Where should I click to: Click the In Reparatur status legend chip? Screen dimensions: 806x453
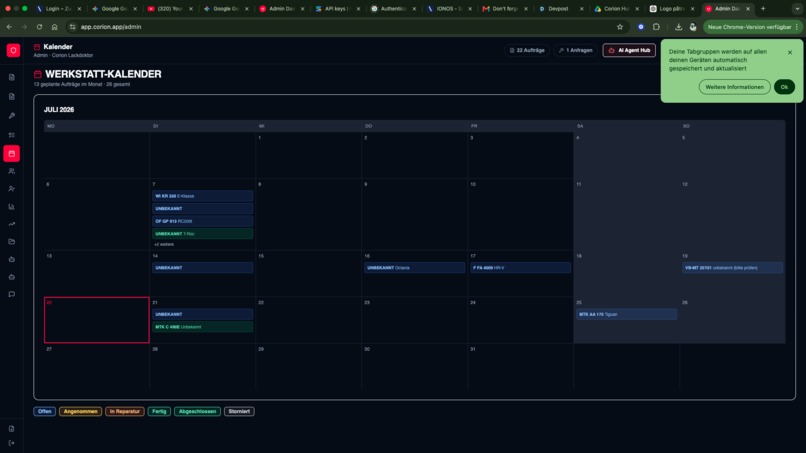[x=125, y=411]
